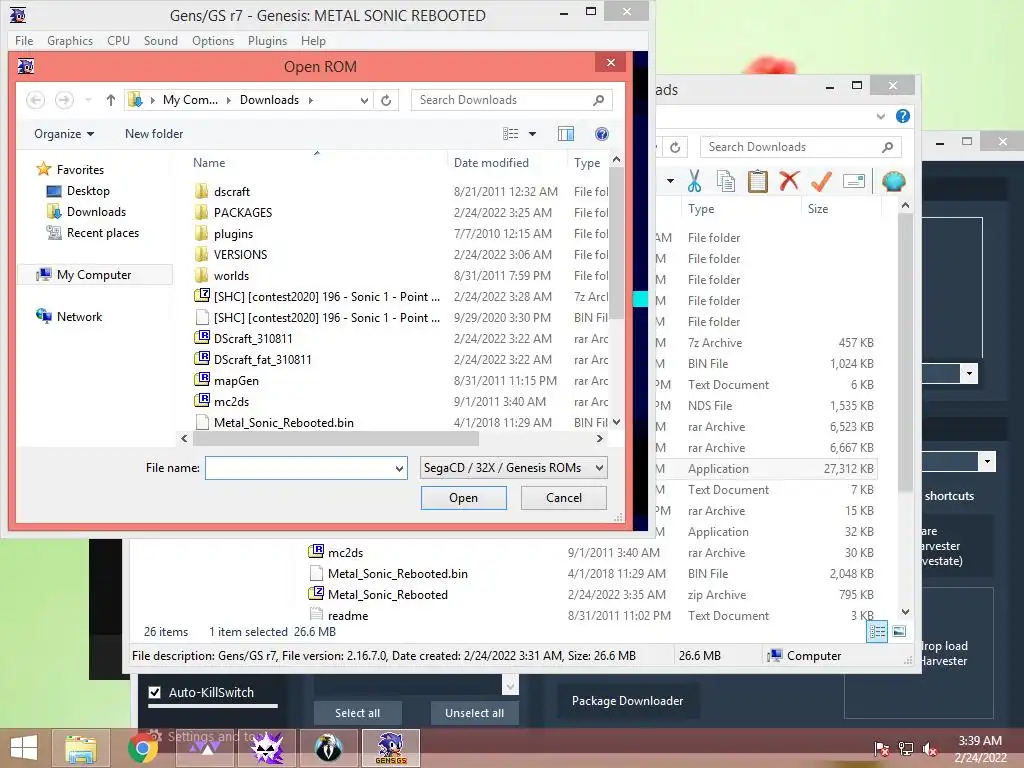Select the VERSIONS folder

click(x=240, y=255)
